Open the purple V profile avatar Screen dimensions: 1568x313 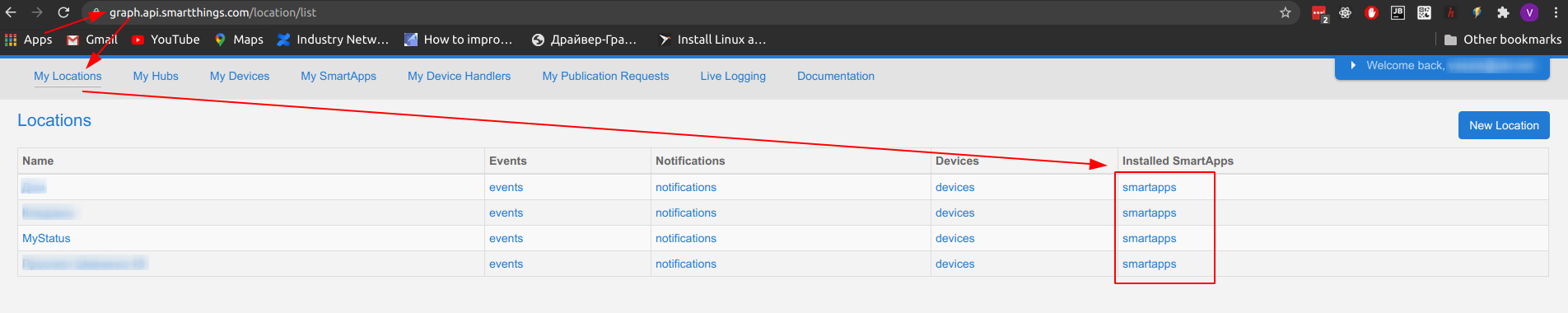point(1529,12)
